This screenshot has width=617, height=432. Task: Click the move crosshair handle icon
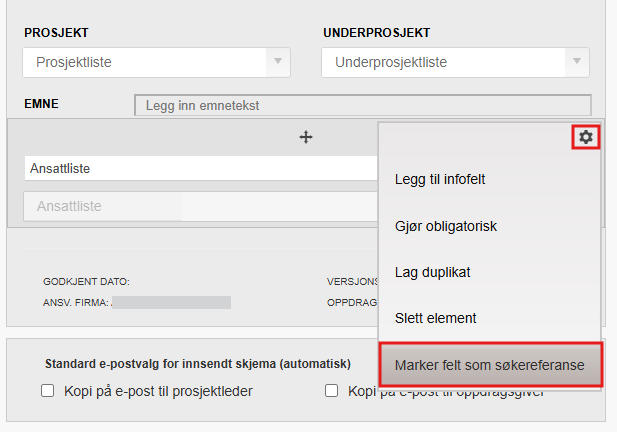pyautogui.click(x=307, y=137)
